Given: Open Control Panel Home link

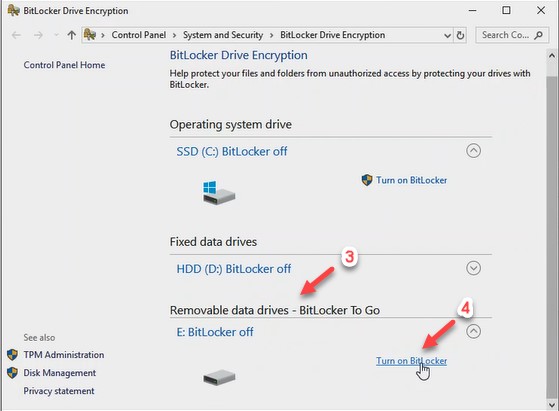Looking at the screenshot, I should click(x=64, y=65).
